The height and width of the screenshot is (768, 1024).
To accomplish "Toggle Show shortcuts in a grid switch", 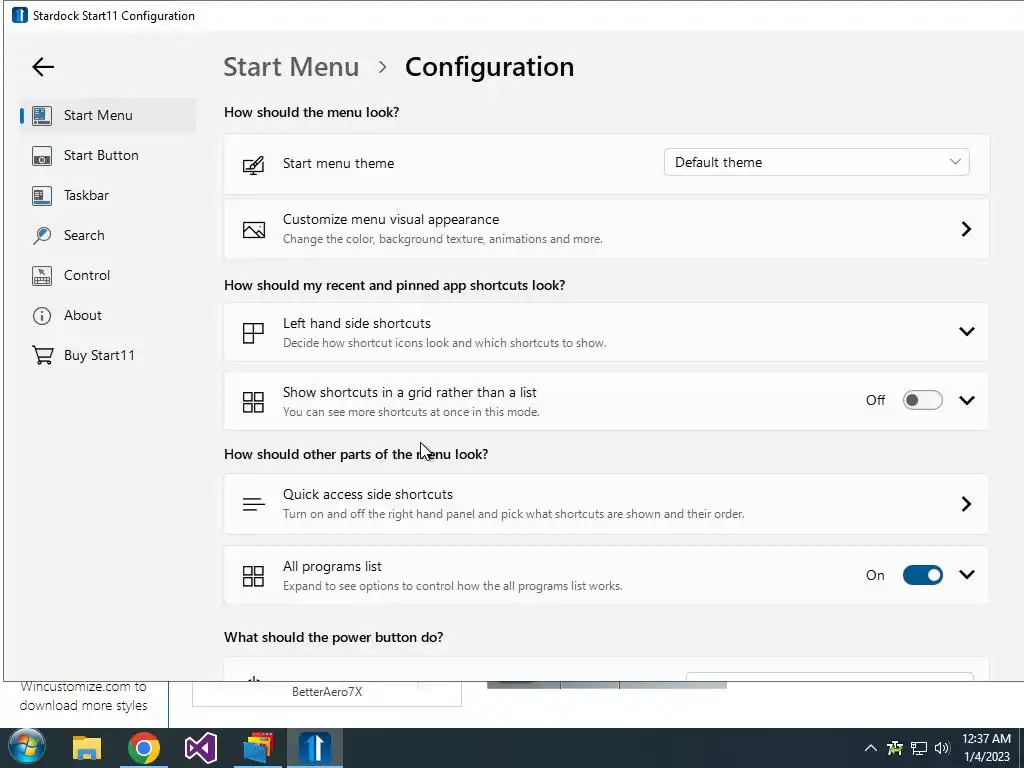I will coord(922,400).
